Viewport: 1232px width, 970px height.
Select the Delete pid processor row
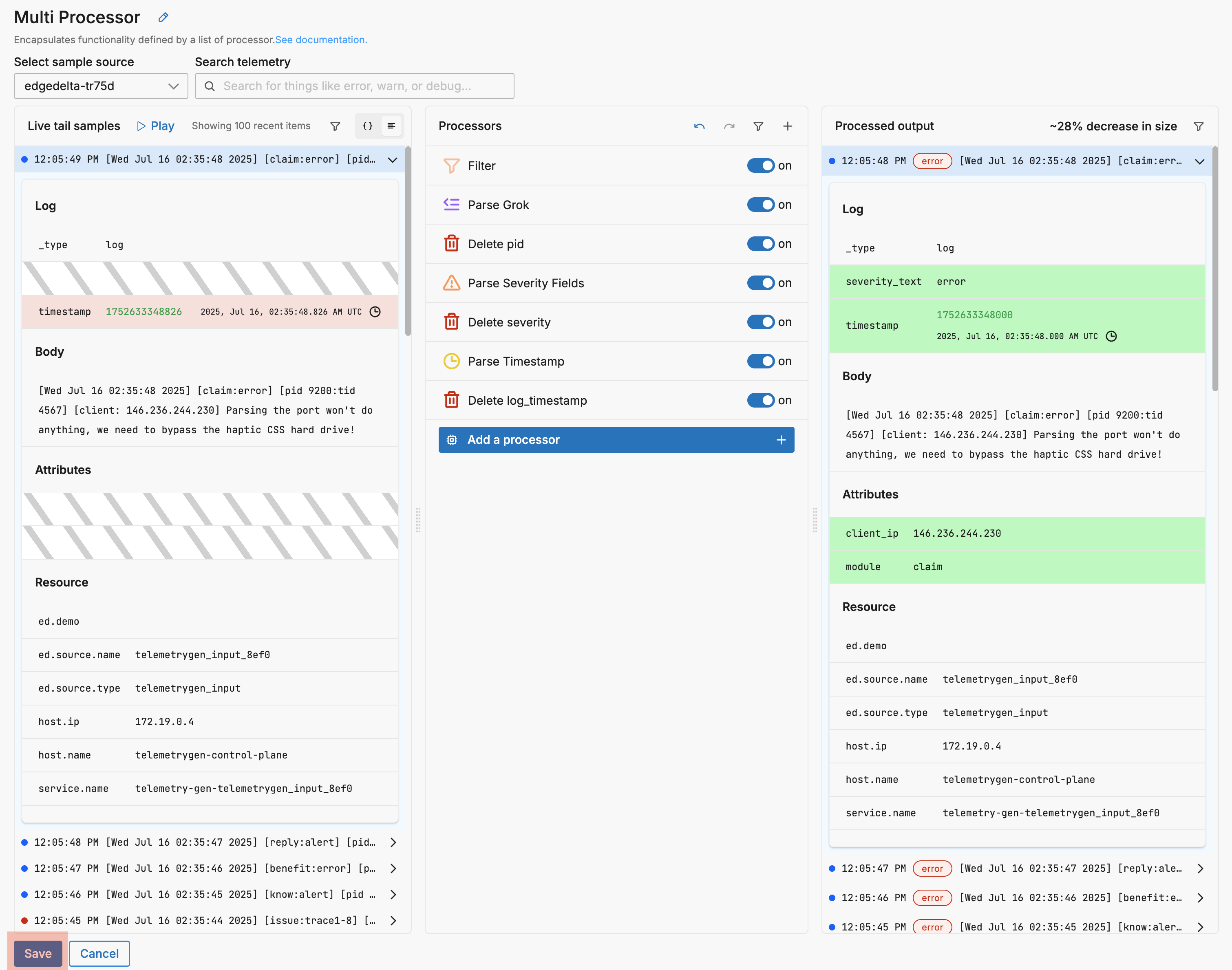616,244
